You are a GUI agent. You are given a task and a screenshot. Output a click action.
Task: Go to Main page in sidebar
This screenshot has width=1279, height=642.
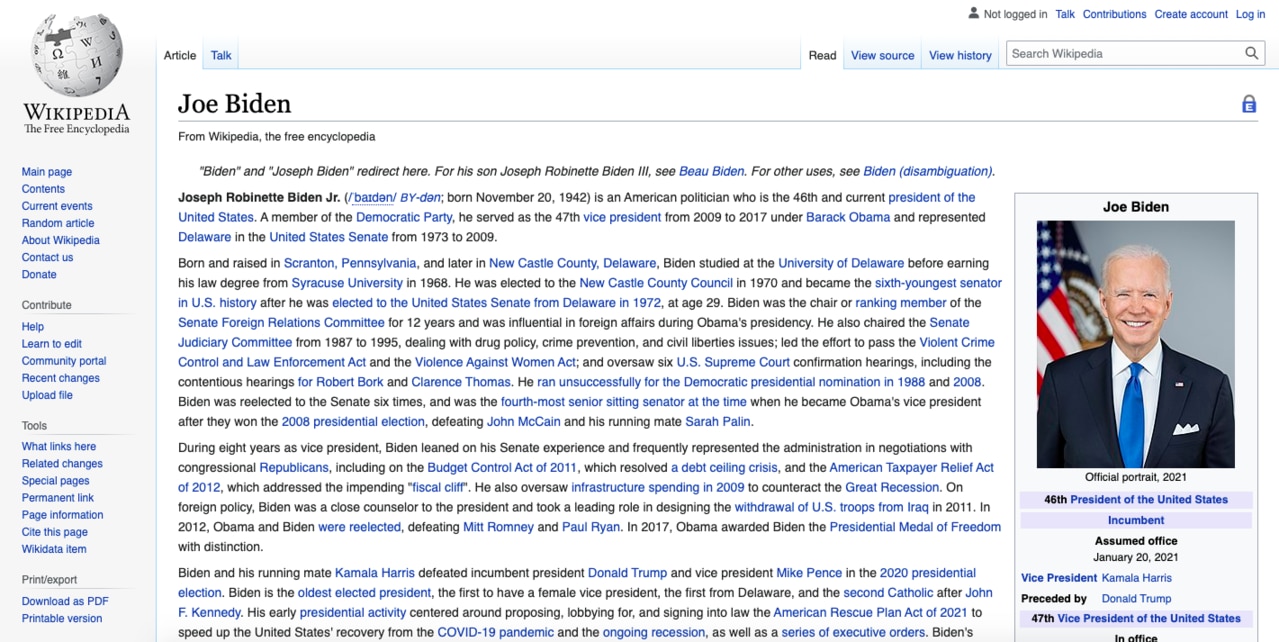click(47, 172)
